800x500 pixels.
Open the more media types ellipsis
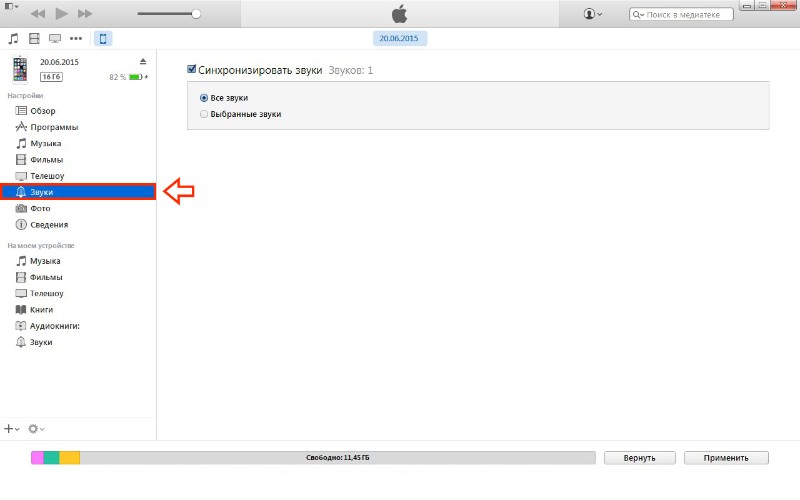point(76,38)
